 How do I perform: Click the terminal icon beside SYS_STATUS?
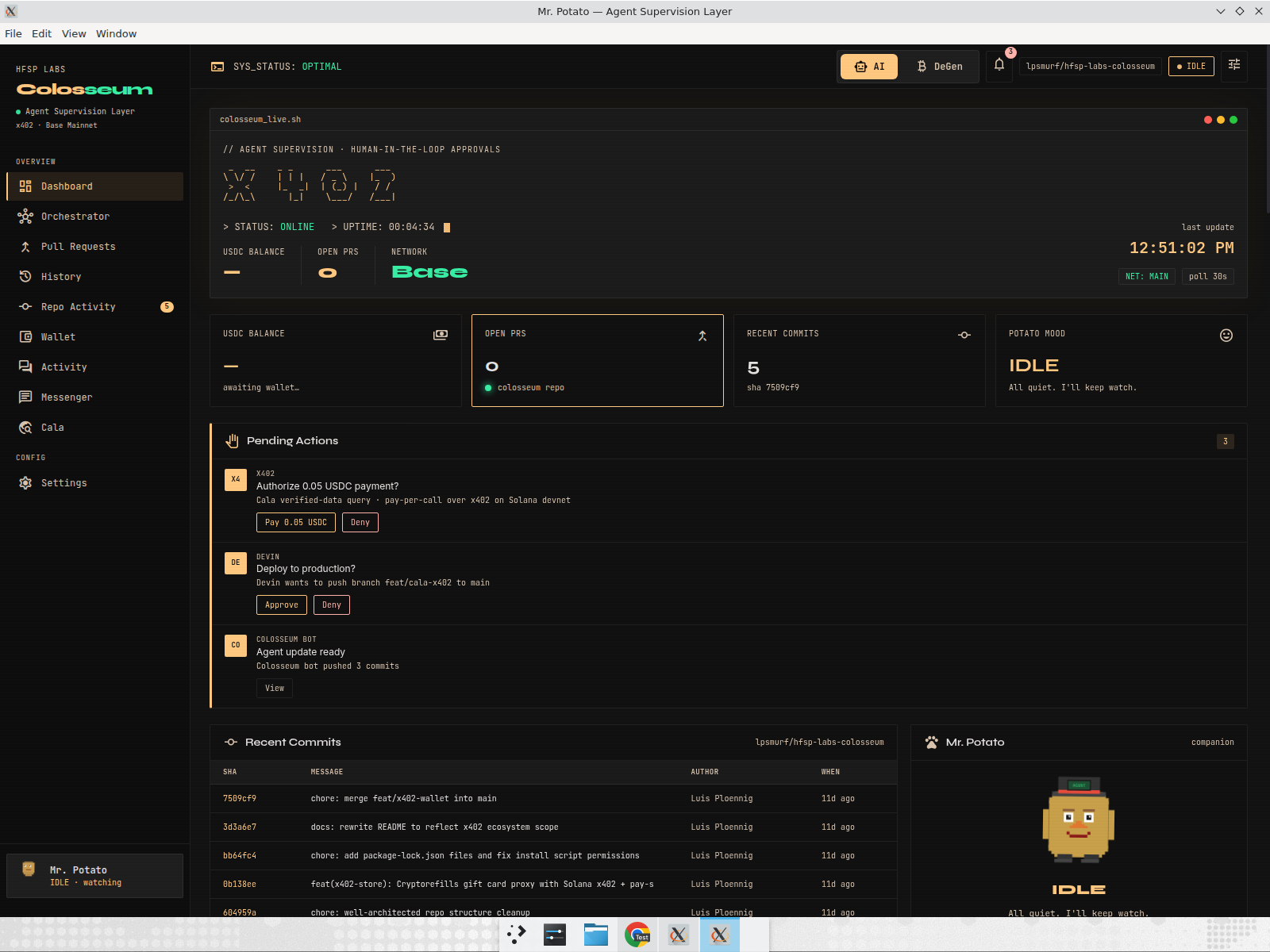[x=217, y=67]
